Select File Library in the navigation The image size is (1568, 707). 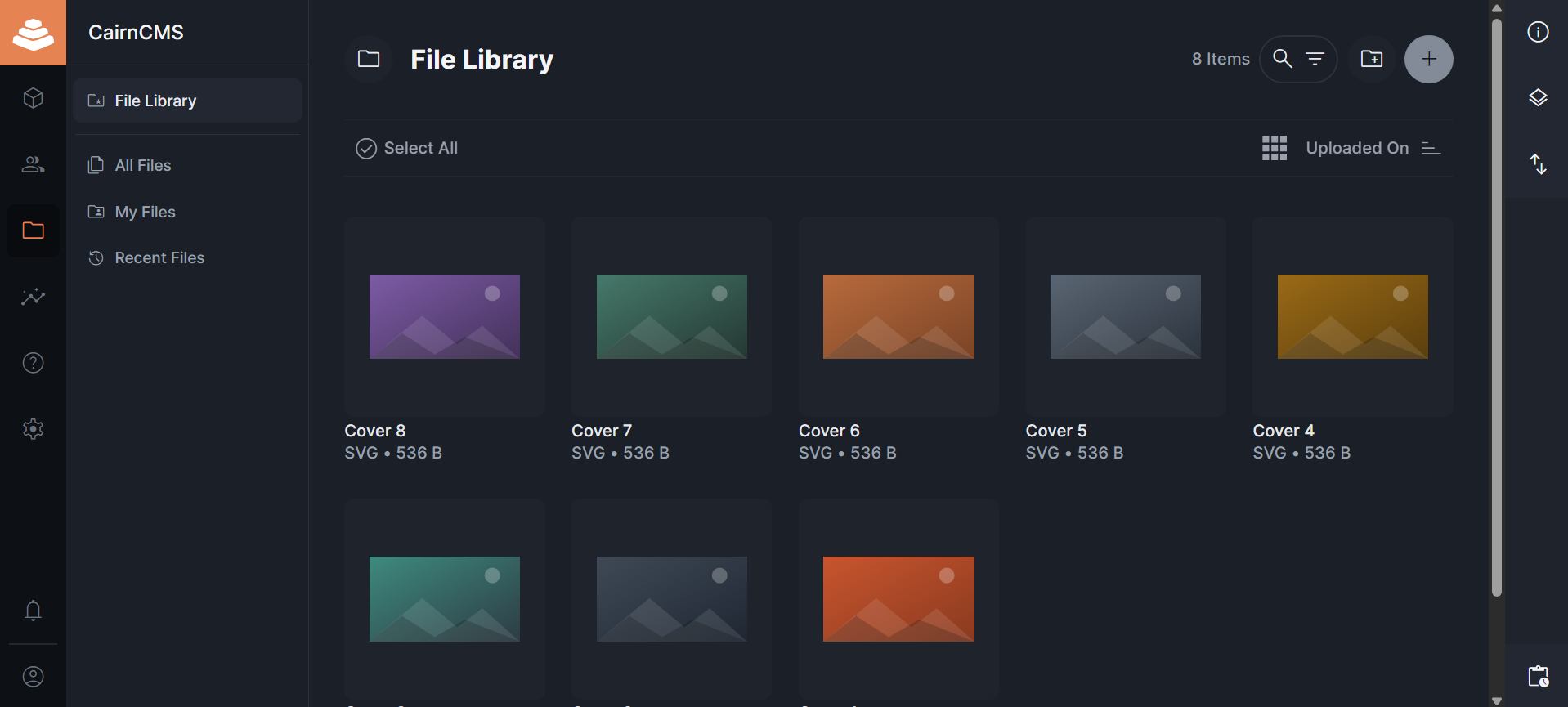187,101
